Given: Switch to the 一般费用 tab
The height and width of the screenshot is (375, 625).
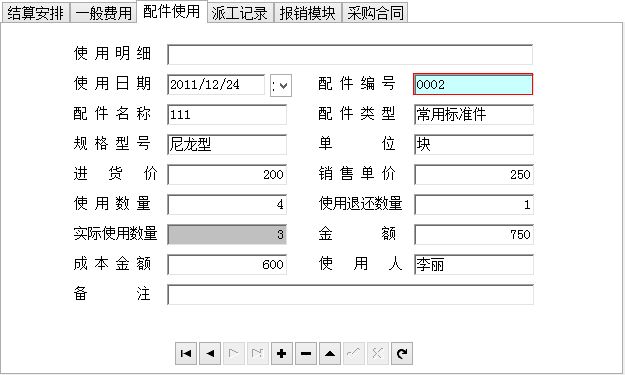Looking at the screenshot, I should pos(104,13).
